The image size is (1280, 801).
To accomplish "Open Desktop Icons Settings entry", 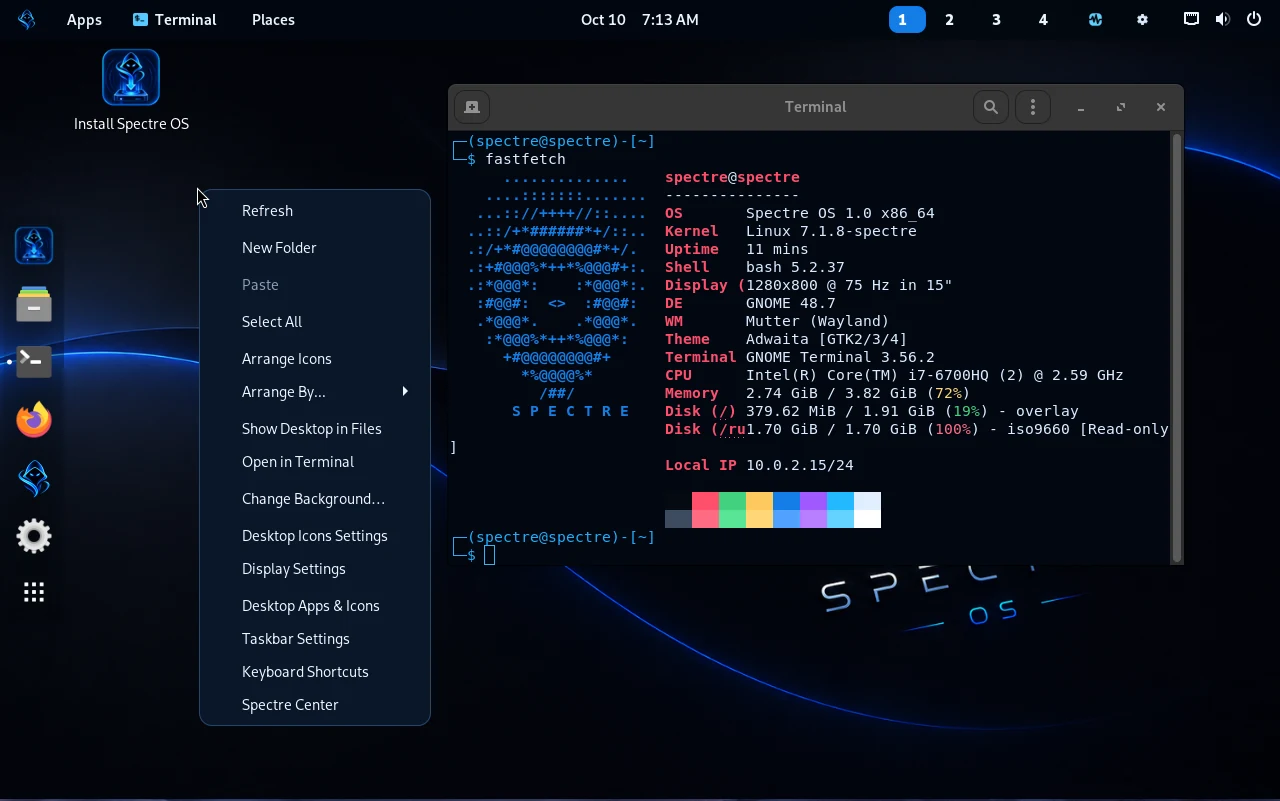I will pyautogui.click(x=315, y=536).
